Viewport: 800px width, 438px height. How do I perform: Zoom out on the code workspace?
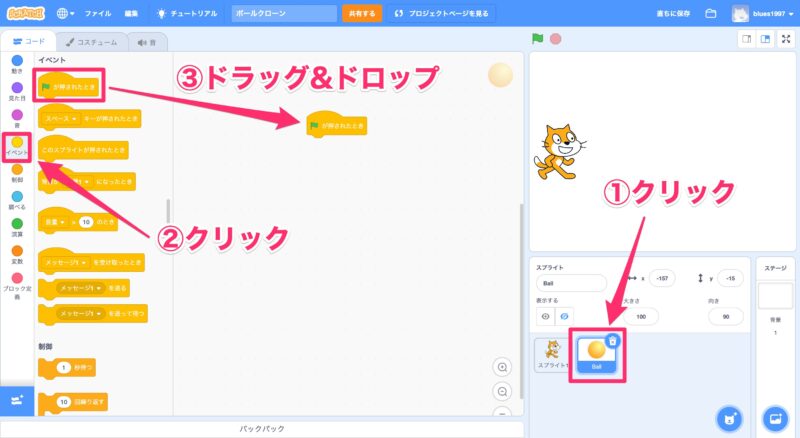503,391
